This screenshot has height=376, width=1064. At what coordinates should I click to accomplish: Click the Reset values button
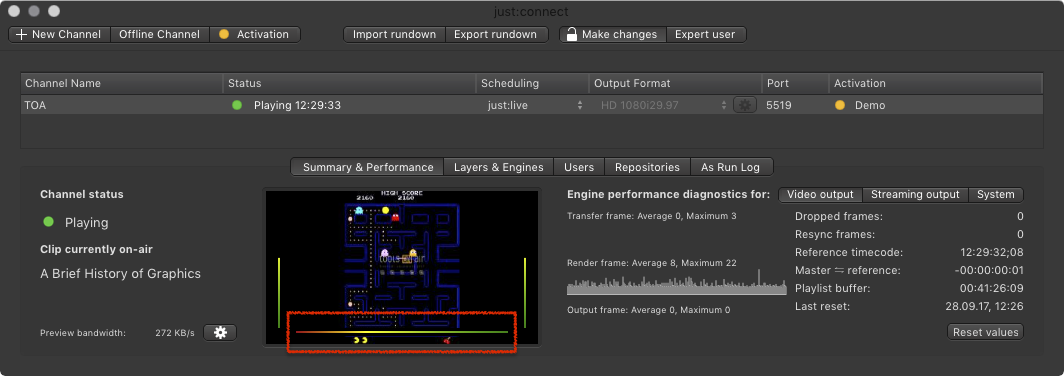pyautogui.click(x=985, y=333)
